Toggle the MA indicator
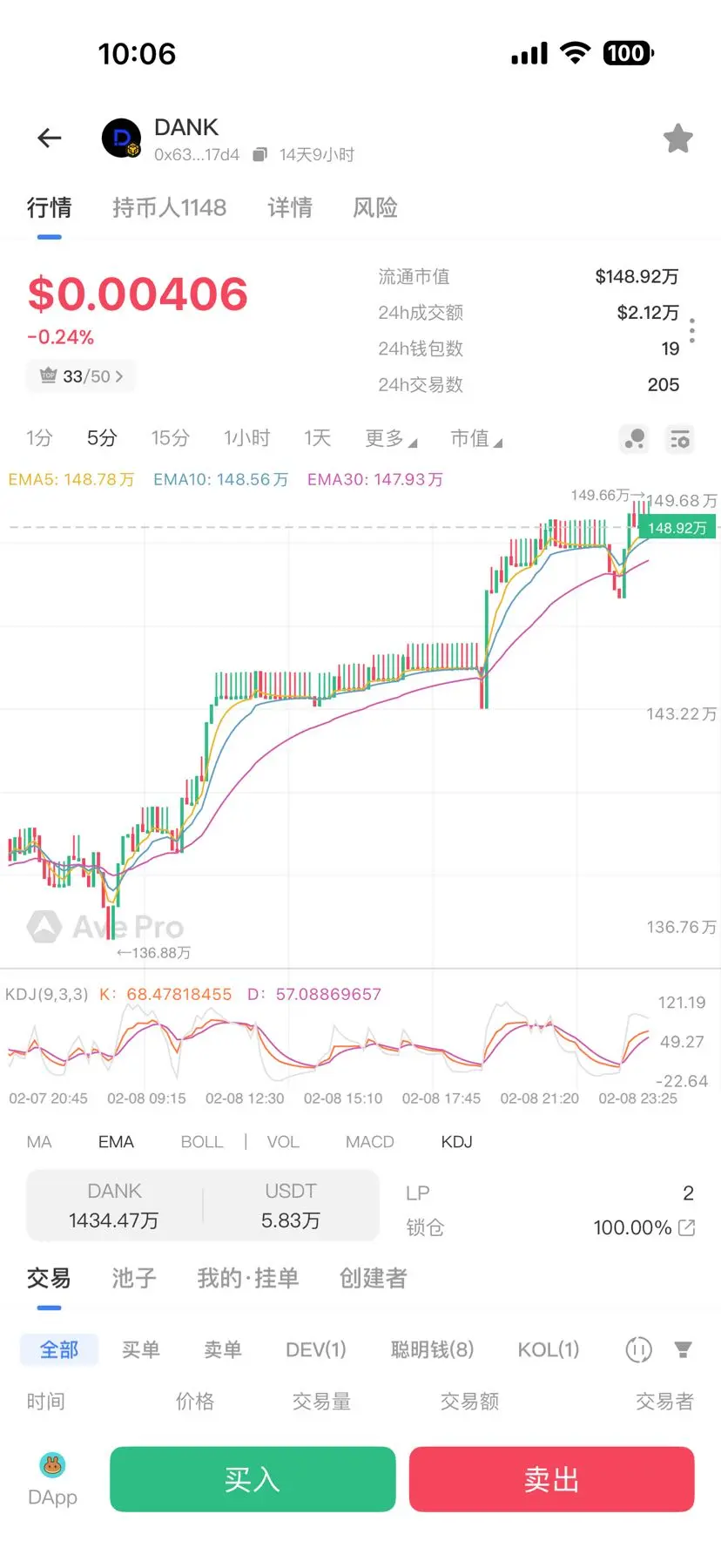The height and width of the screenshot is (1568, 721). 39,1142
